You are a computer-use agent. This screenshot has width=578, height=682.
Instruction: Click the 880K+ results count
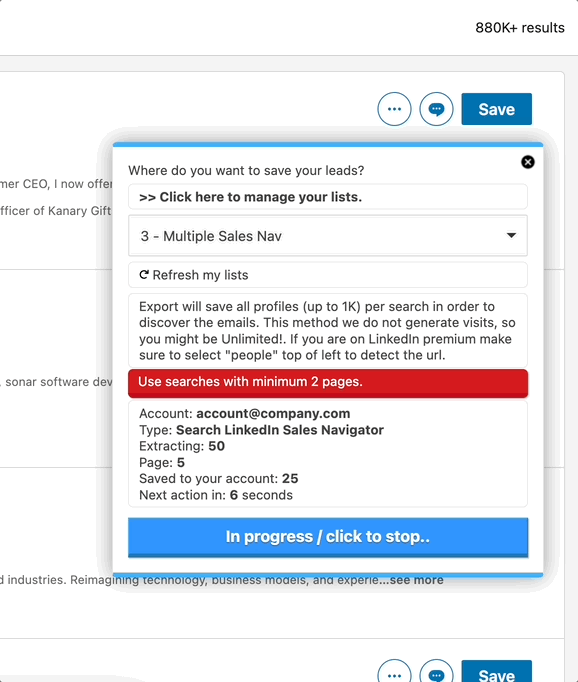coord(520,28)
